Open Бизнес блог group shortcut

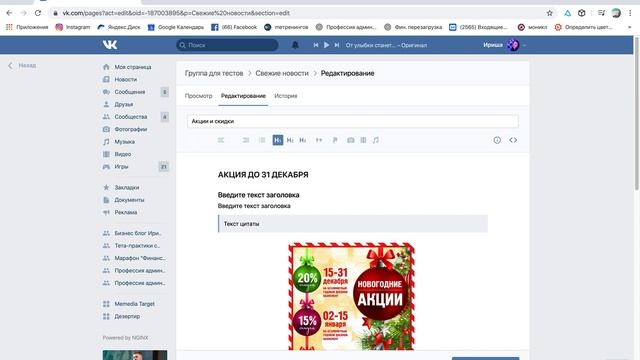(138, 233)
